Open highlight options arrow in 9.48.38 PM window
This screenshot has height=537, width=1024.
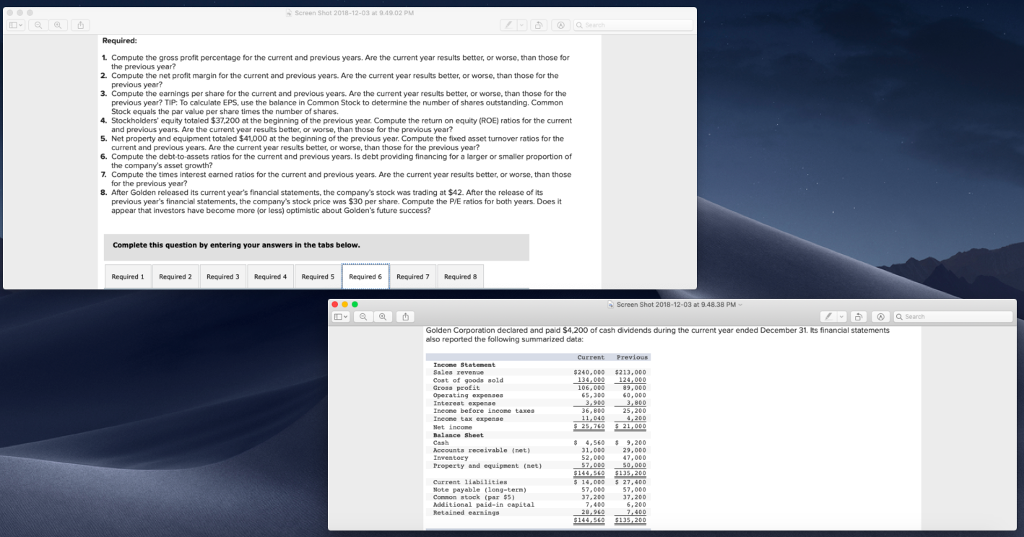842,316
